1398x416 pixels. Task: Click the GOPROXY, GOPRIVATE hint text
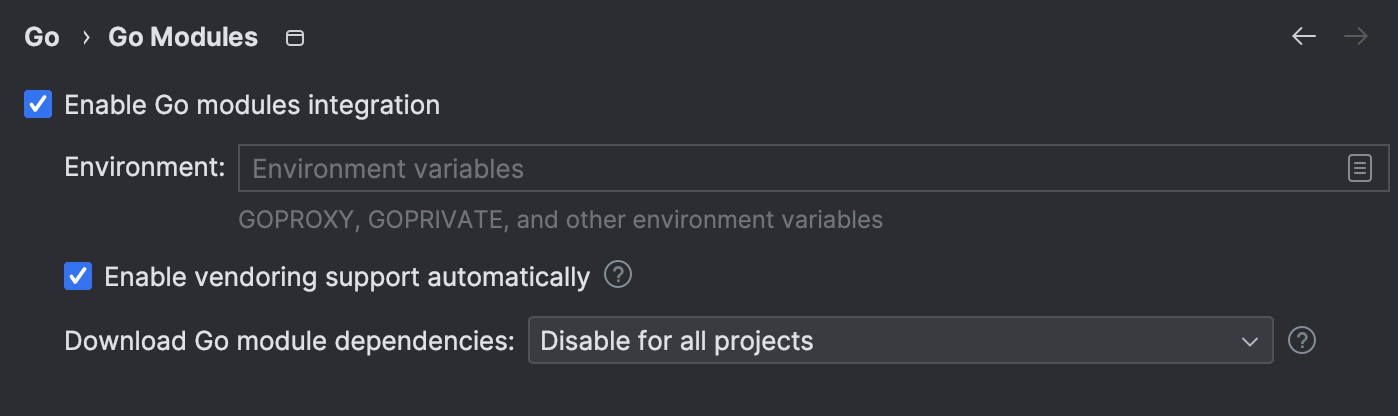pos(560,219)
